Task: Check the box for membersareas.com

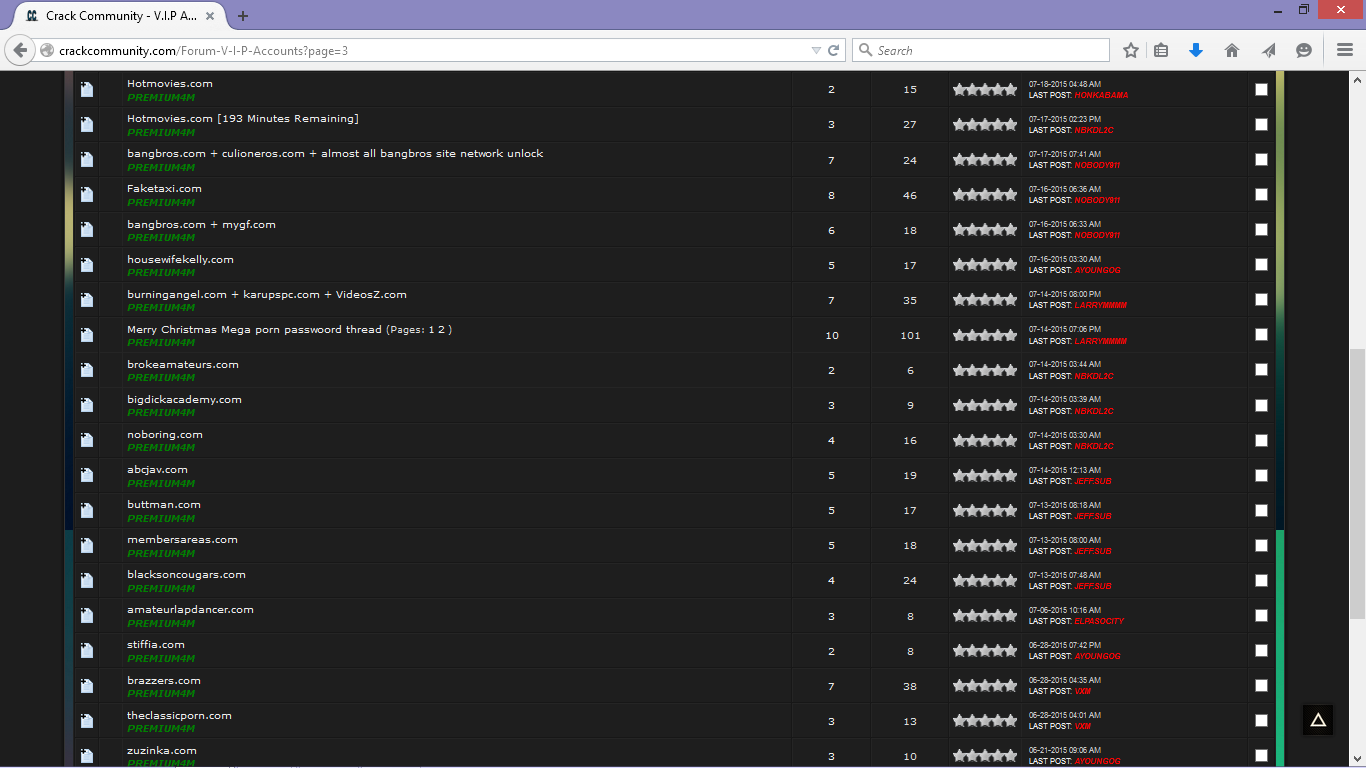Action: coord(1261,545)
